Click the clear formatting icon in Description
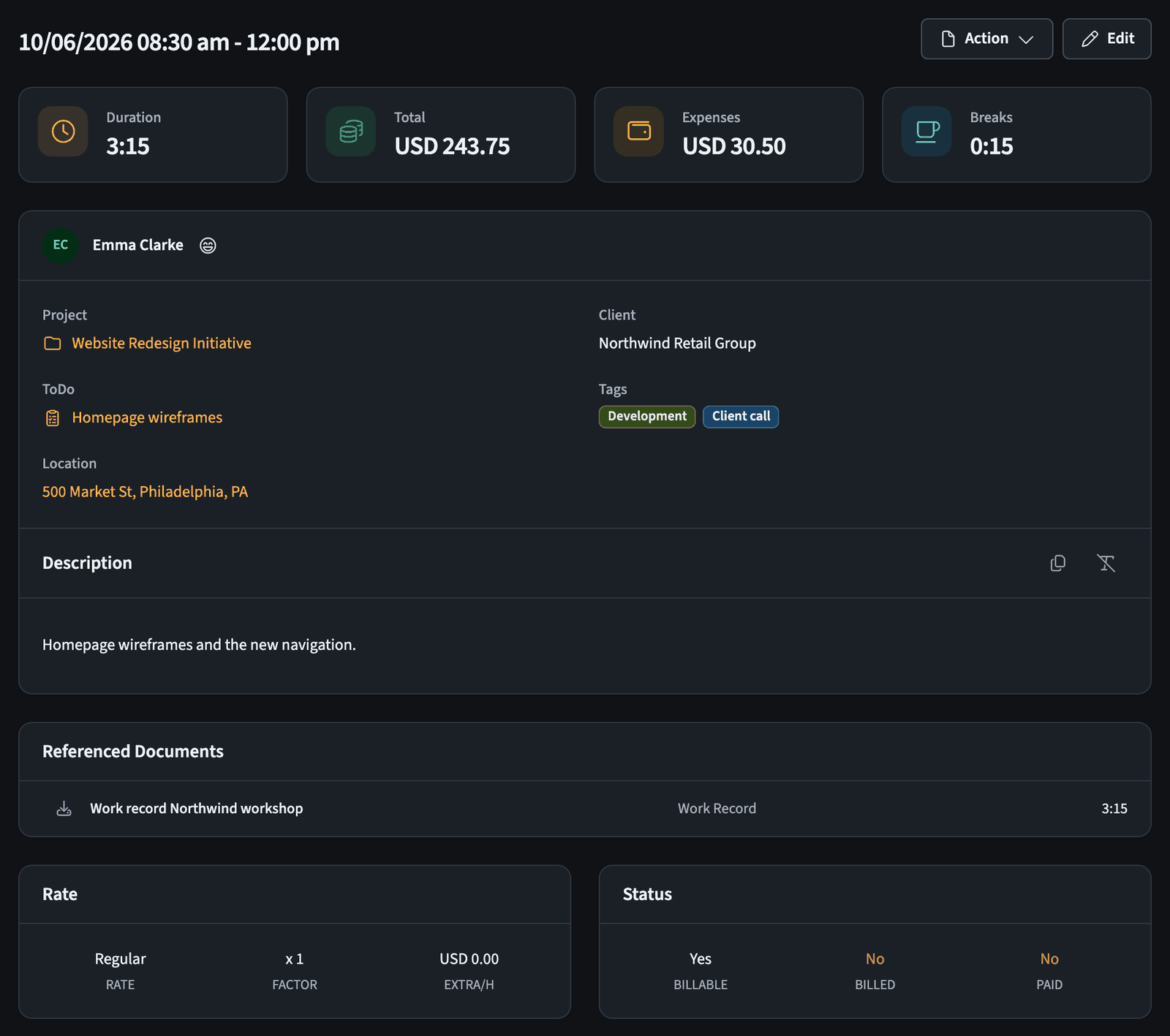 coord(1106,563)
